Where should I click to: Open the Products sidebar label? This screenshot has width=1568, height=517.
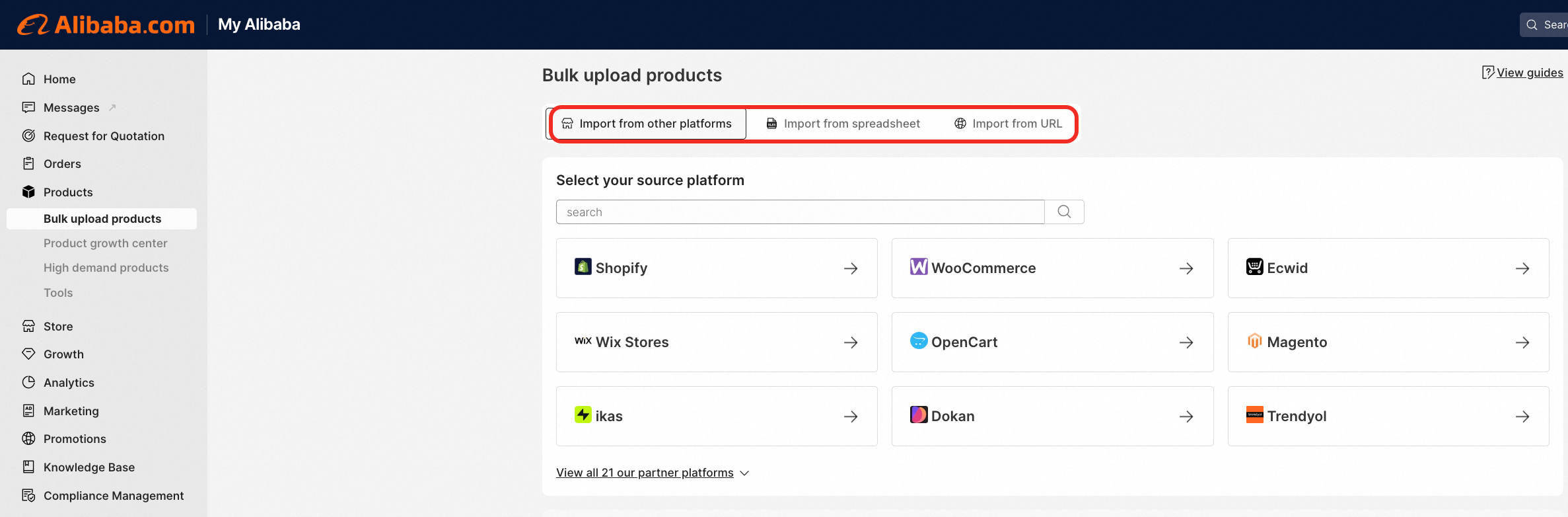click(x=68, y=192)
